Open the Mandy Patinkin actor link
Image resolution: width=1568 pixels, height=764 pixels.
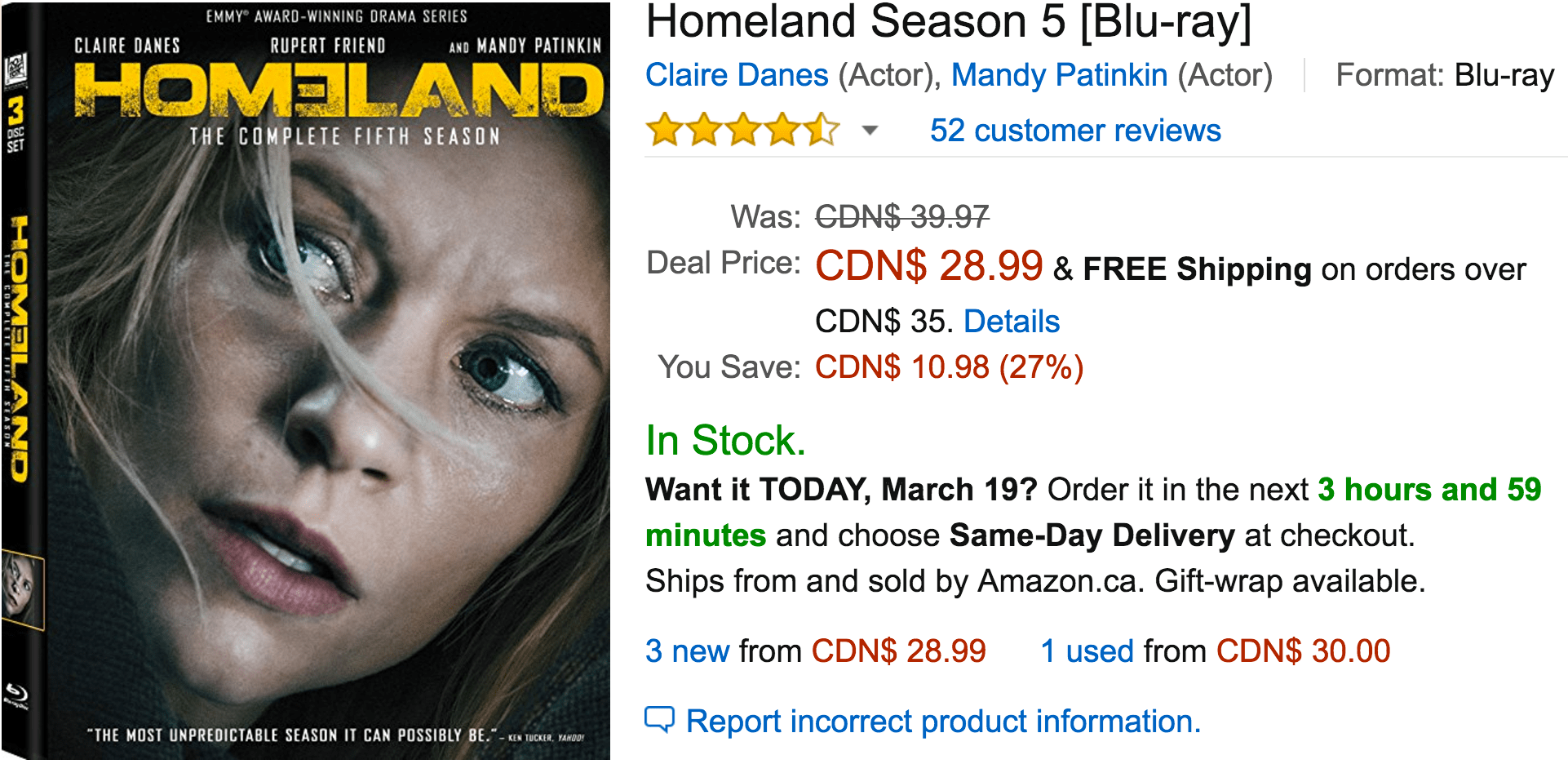[x=1059, y=75]
